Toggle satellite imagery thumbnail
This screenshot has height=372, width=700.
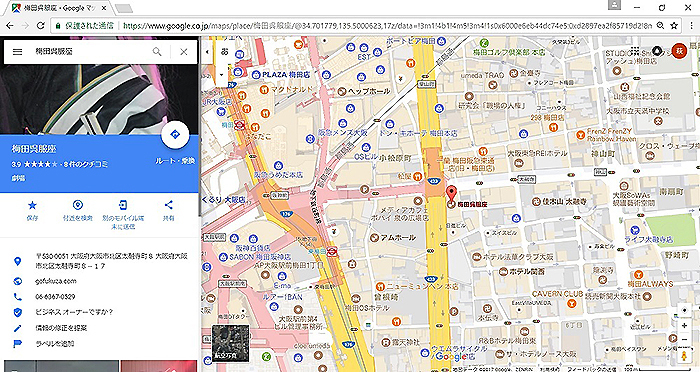(x=230, y=343)
